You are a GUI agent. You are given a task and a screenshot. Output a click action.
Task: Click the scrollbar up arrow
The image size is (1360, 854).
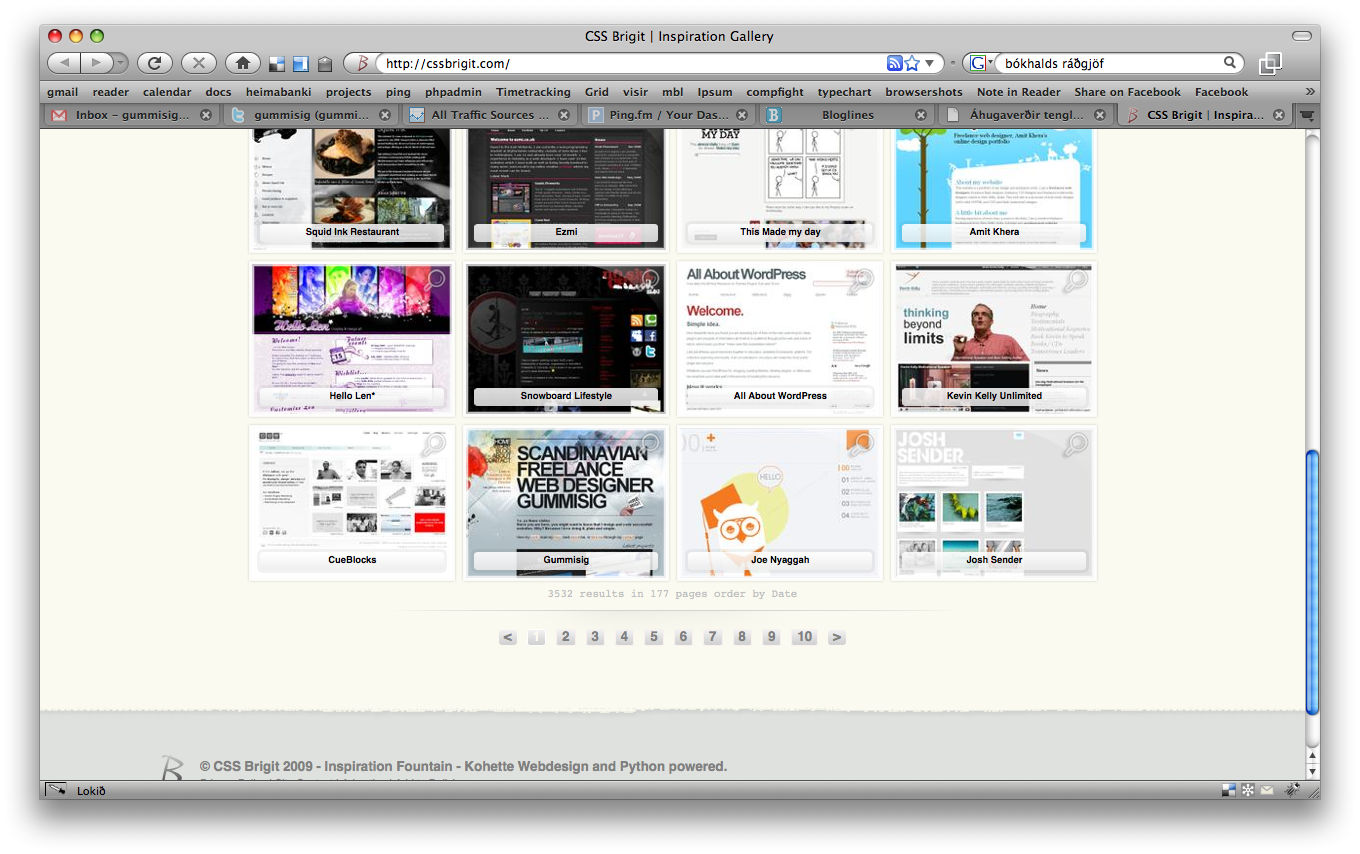(1313, 755)
